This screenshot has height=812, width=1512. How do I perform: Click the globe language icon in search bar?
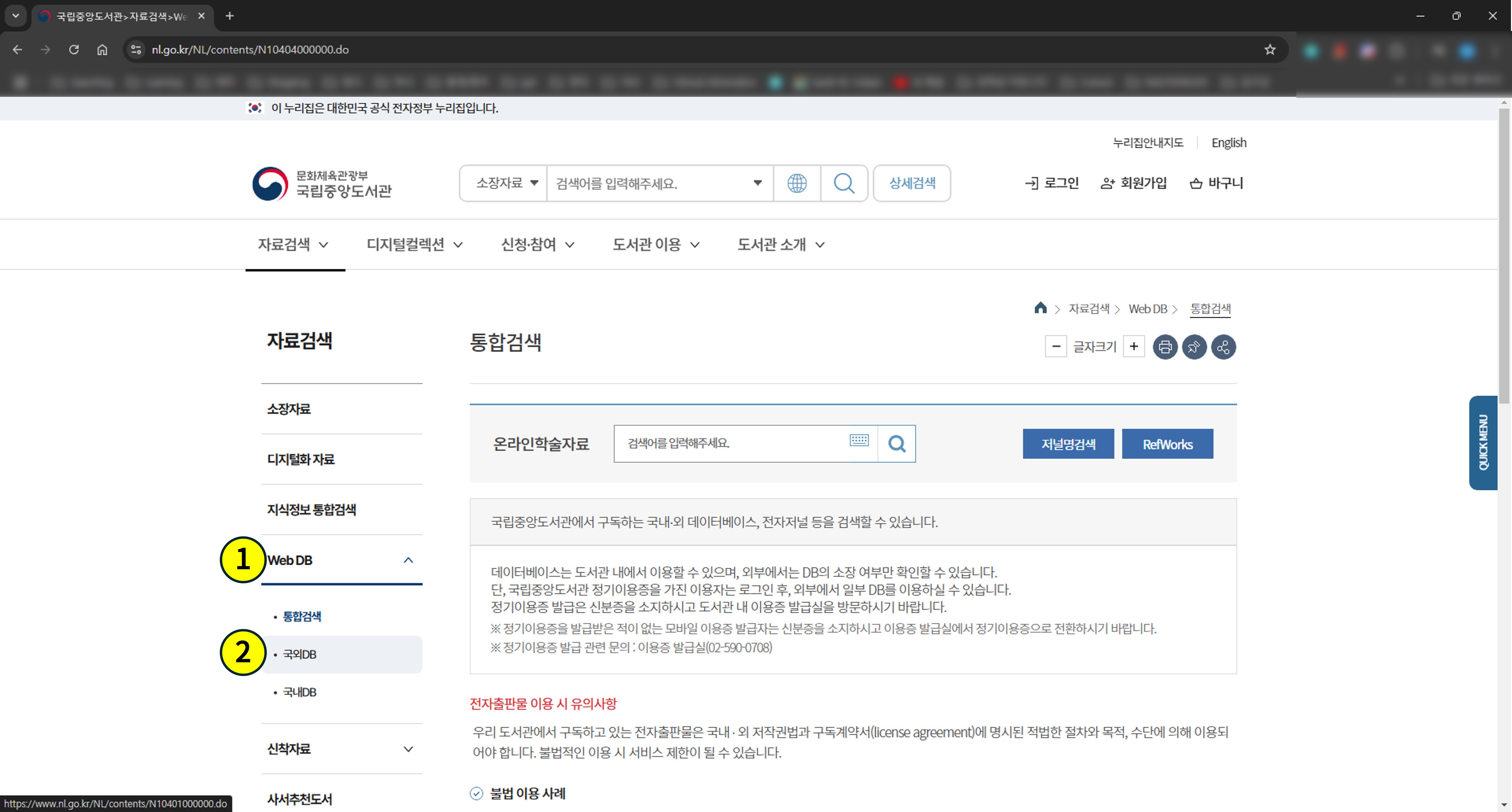tap(796, 183)
